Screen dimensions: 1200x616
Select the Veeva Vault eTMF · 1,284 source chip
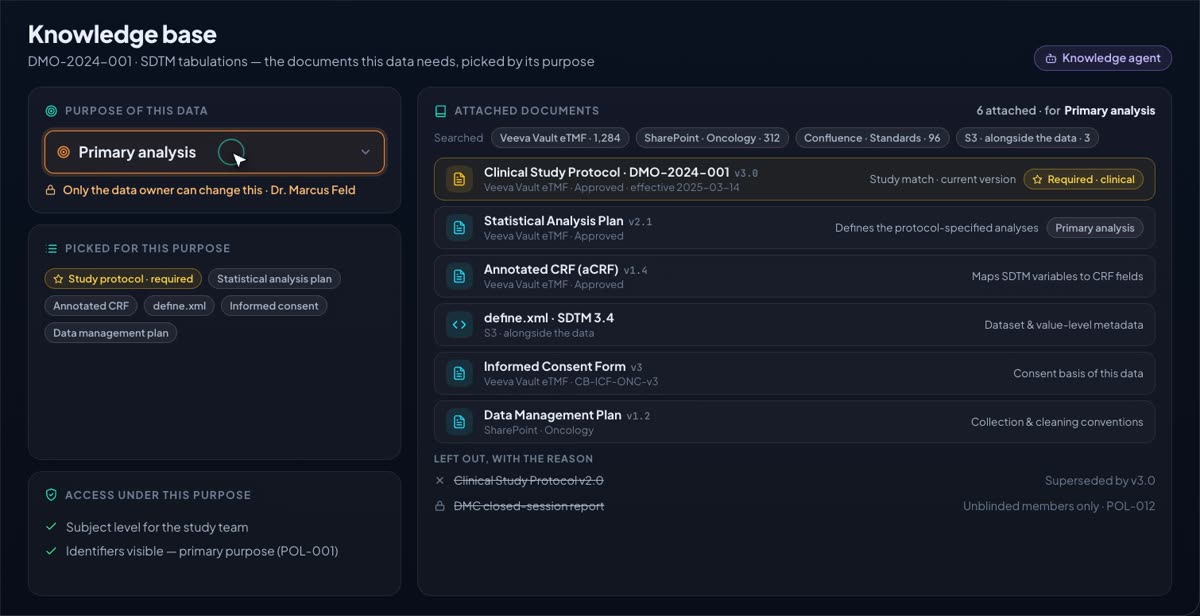tap(559, 138)
